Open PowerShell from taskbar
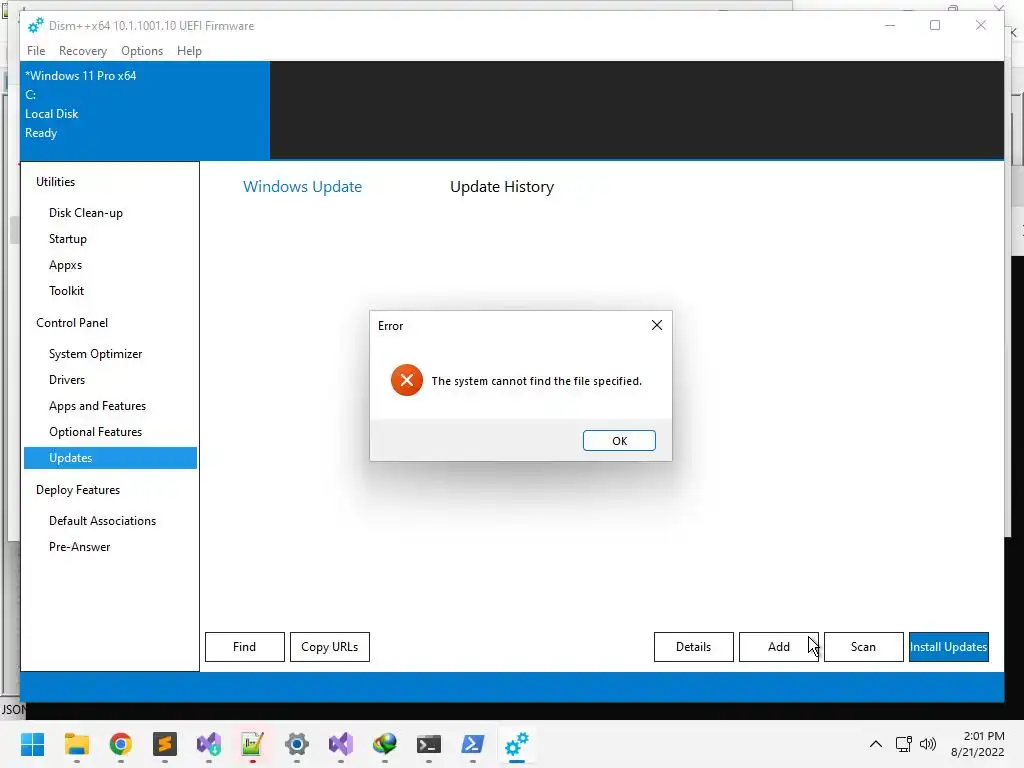 (473, 744)
